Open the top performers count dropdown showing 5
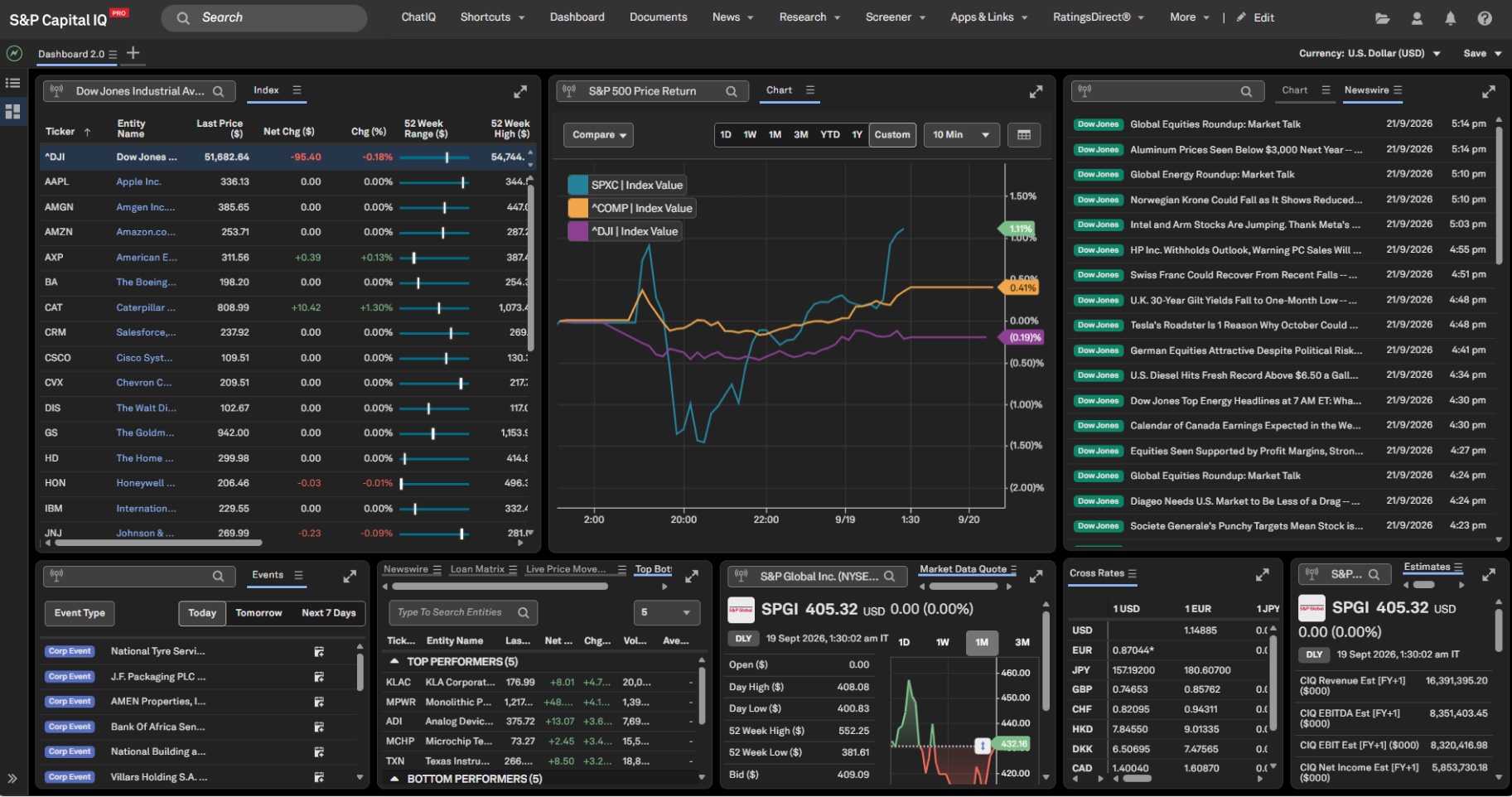Image resolution: width=1512 pixels, height=797 pixels. click(x=666, y=613)
